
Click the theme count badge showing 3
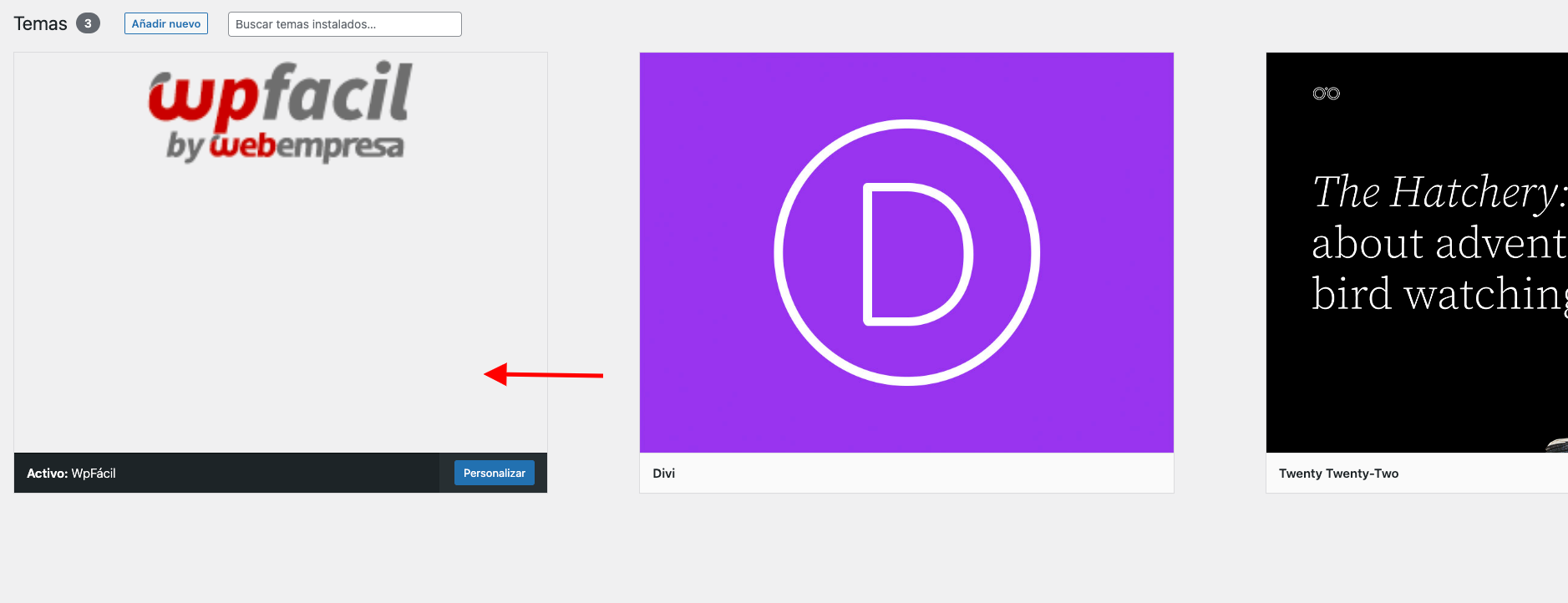(x=88, y=23)
